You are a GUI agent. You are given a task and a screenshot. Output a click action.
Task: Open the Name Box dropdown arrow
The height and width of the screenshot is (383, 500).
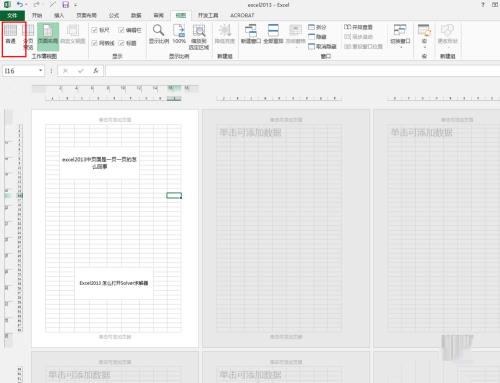click(x=40, y=70)
